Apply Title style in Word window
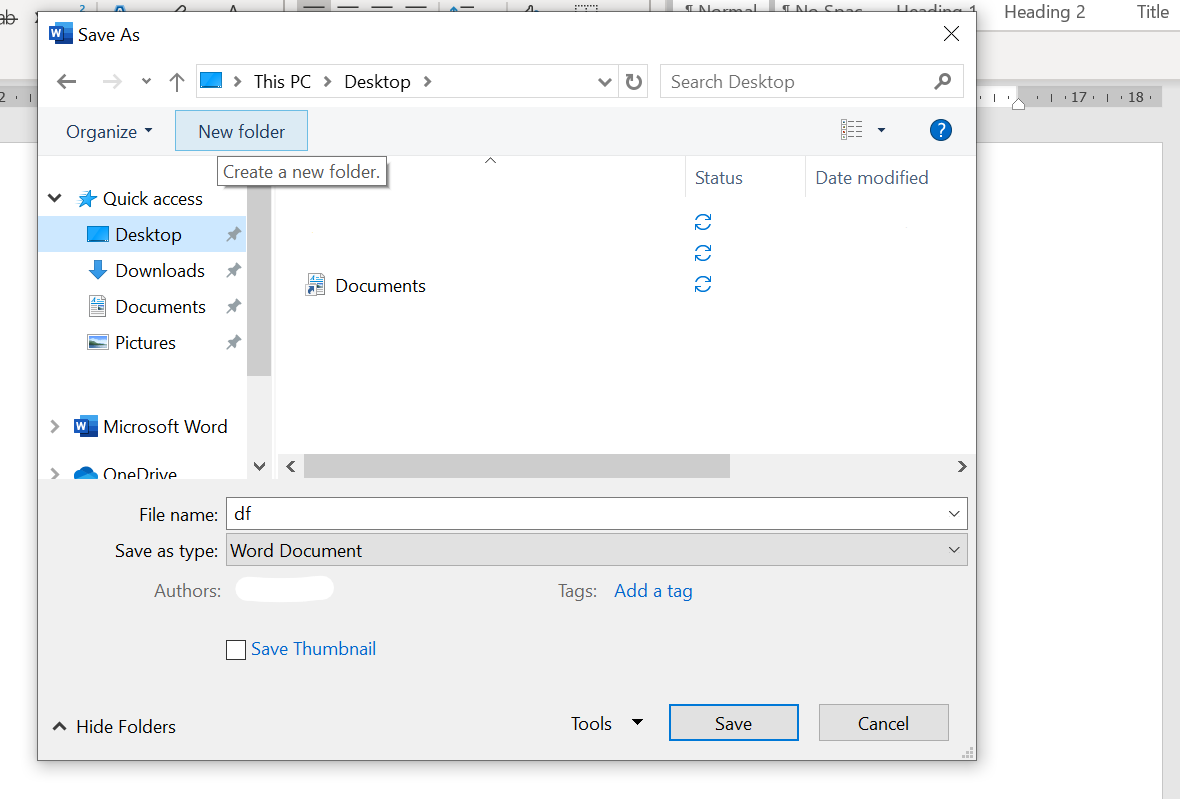The width and height of the screenshot is (1180, 799). pyautogui.click(x=1153, y=12)
